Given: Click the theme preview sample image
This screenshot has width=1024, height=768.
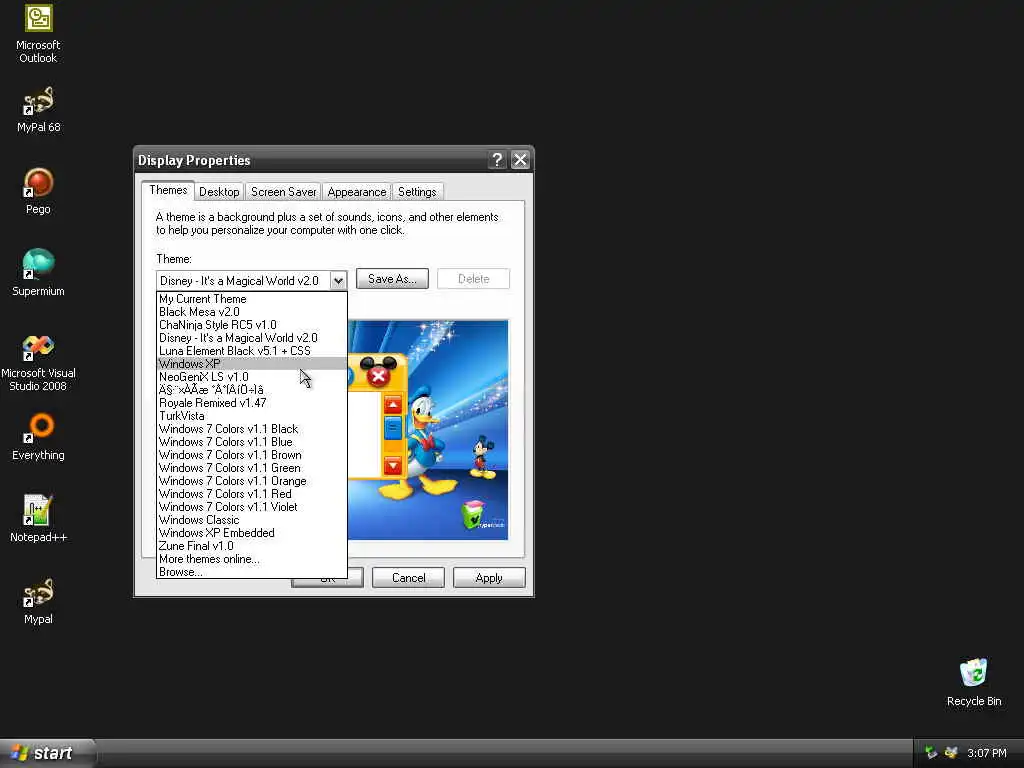Looking at the screenshot, I should [x=428, y=430].
